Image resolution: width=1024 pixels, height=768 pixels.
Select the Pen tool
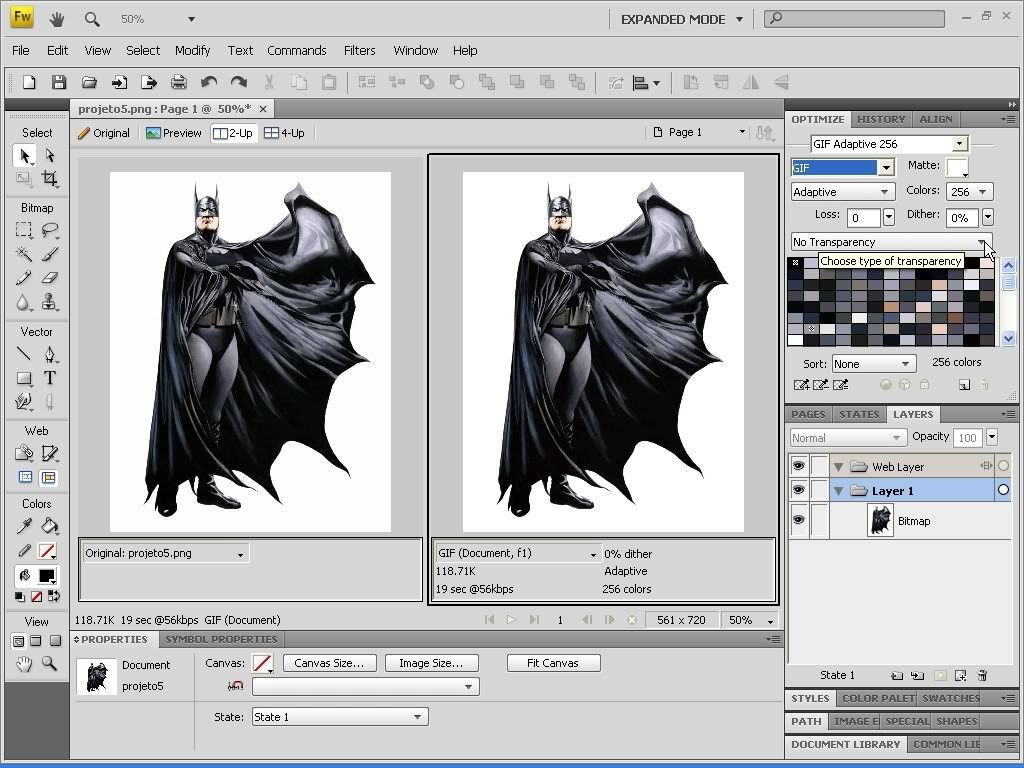(x=50, y=354)
